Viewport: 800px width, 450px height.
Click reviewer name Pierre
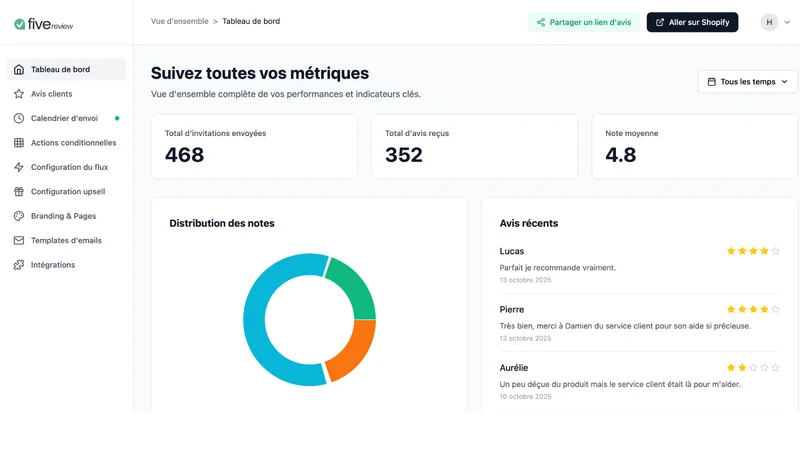(x=512, y=309)
